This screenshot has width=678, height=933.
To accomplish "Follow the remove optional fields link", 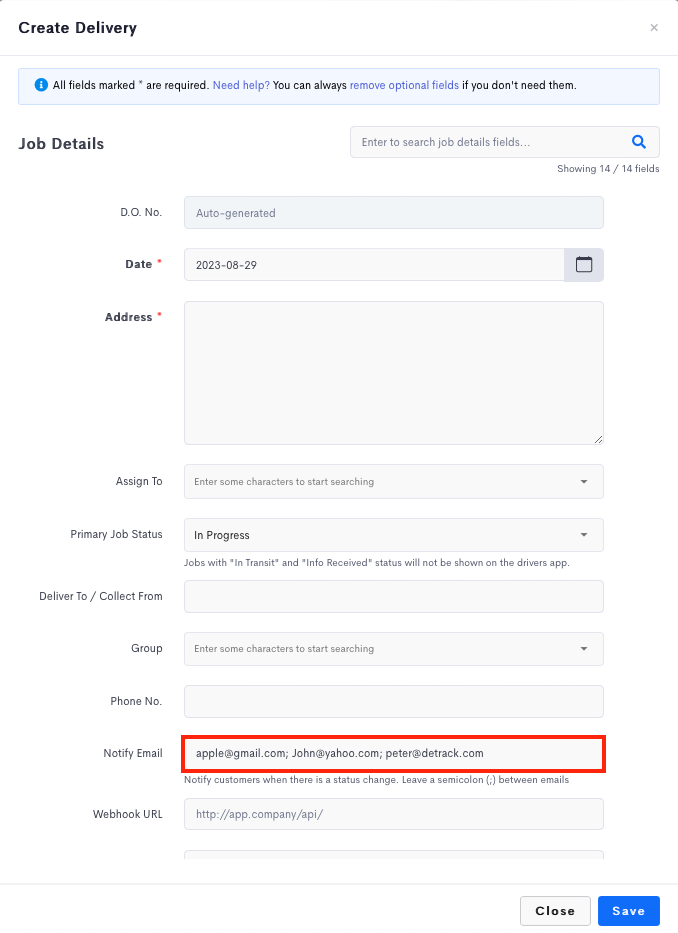I will 404,85.
